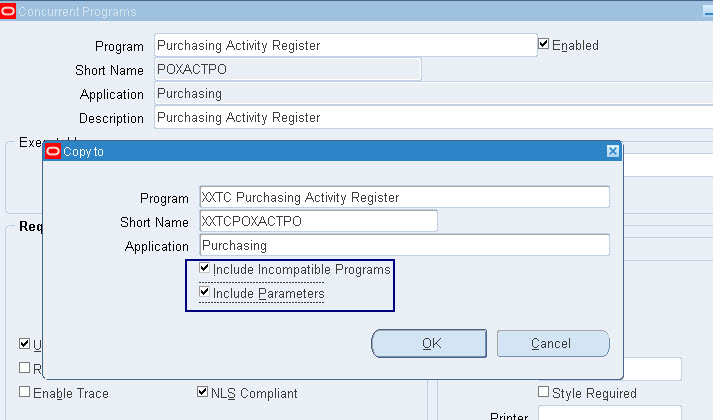Toggle the checkbox directly above Enable Trace
Screen dimensions: 713x420
[25, 368]
